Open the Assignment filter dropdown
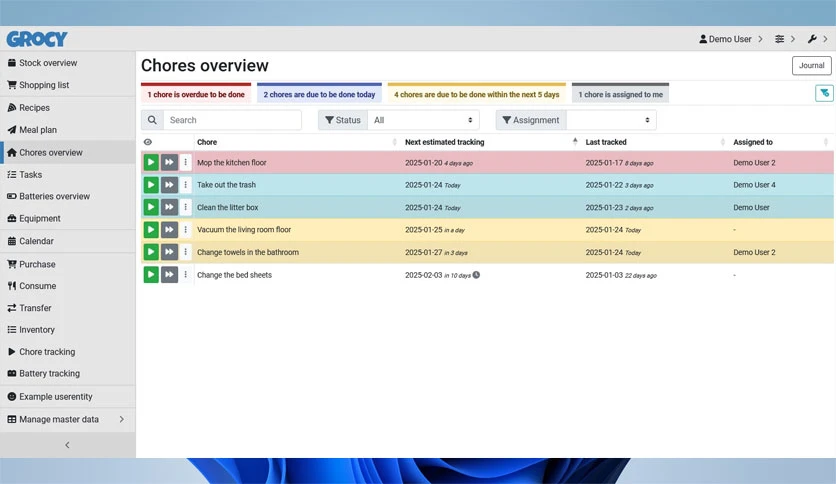The height and width of the screenshot is (484, 836). pyautogui.click(x=611, y=120)
